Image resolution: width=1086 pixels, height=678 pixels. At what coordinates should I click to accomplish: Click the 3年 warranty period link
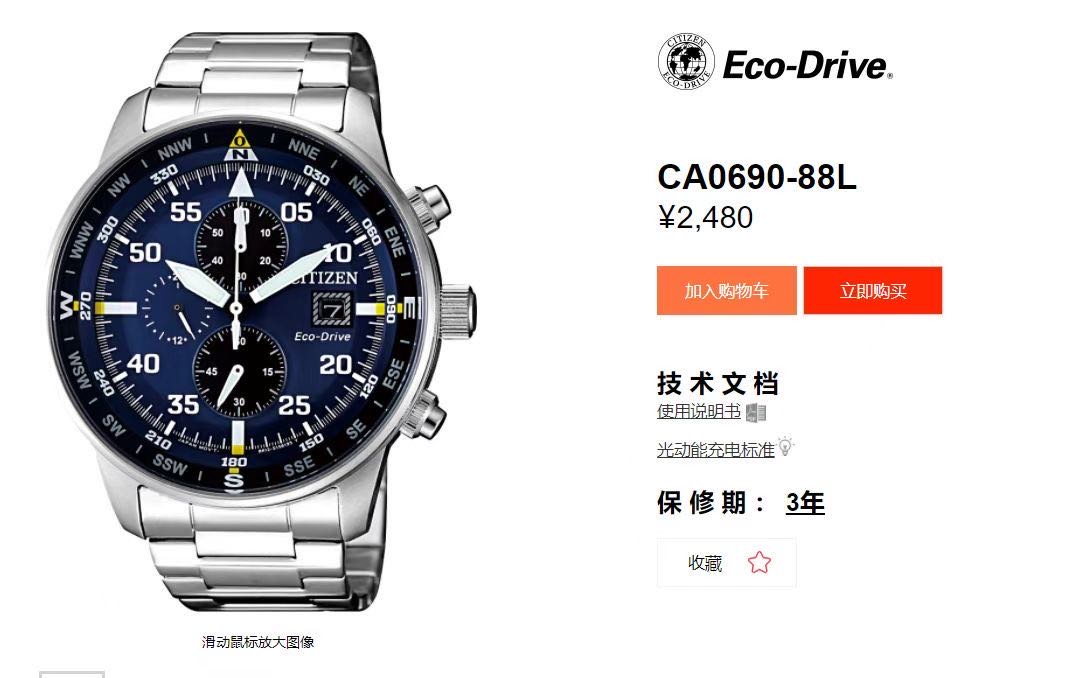[805, 503]
